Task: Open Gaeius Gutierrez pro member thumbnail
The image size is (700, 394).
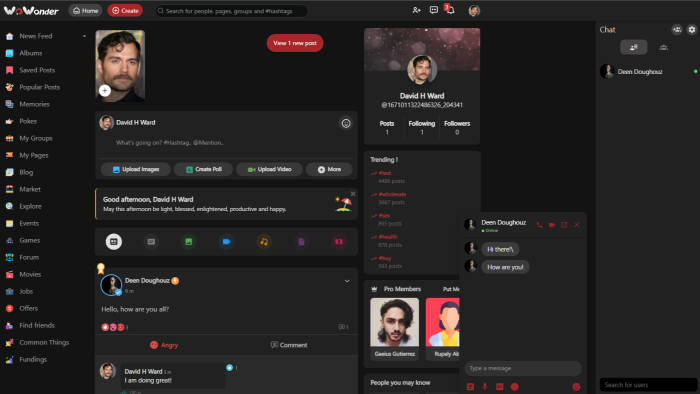Action: (395, 322)
